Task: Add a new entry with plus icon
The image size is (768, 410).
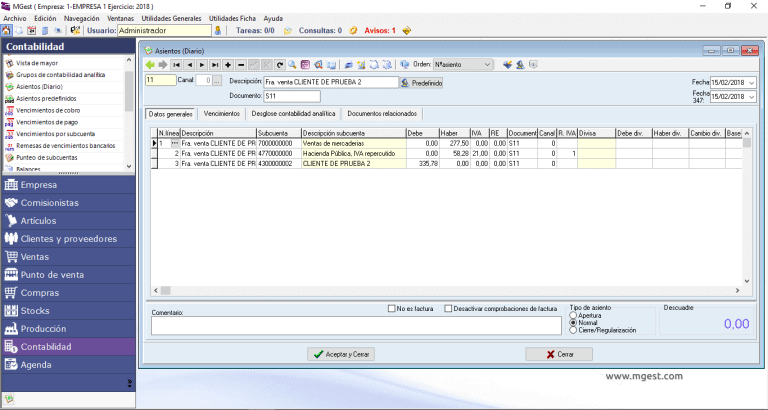Action: (228, 65)
